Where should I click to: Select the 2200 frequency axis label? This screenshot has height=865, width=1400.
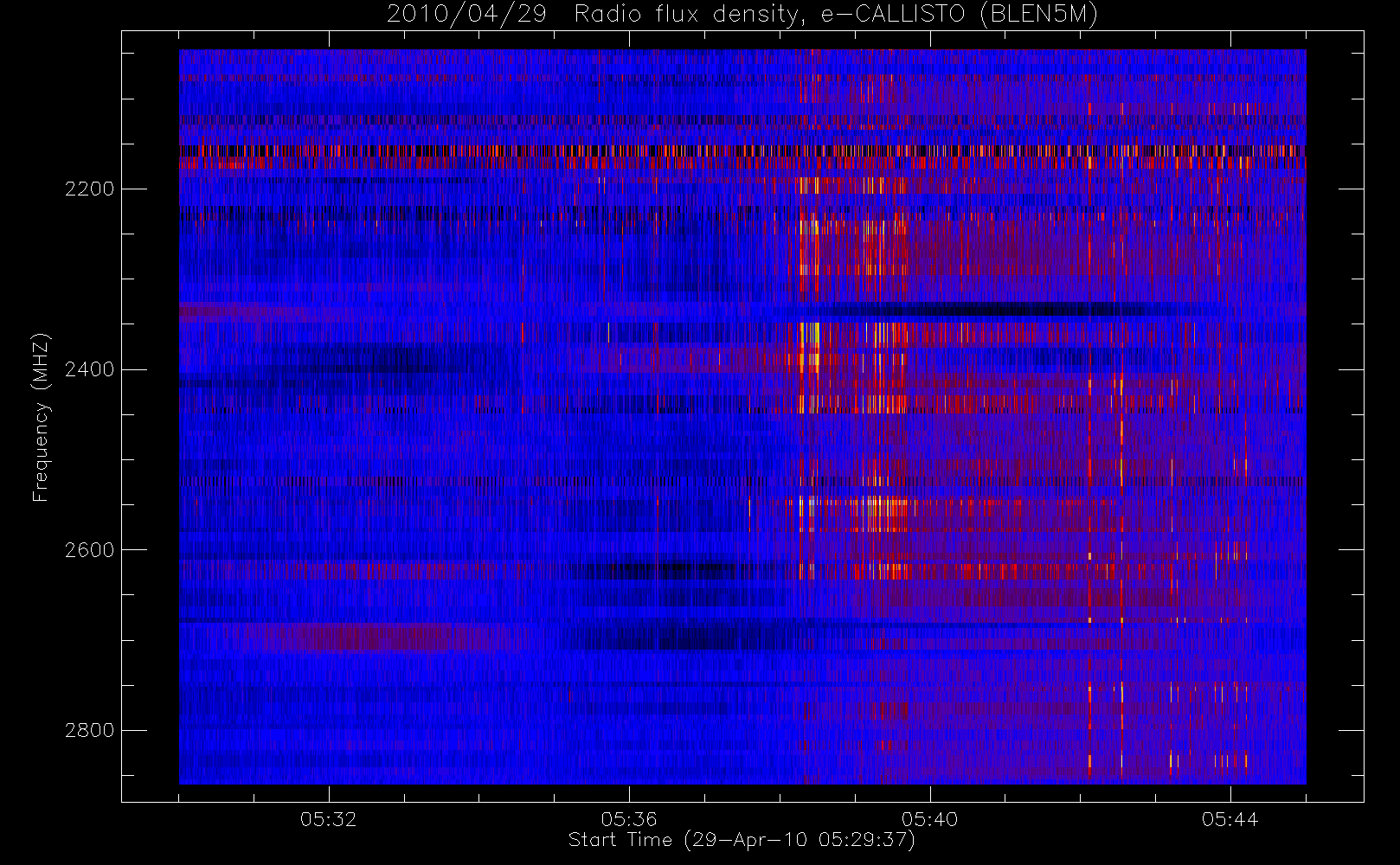(89, 189)
